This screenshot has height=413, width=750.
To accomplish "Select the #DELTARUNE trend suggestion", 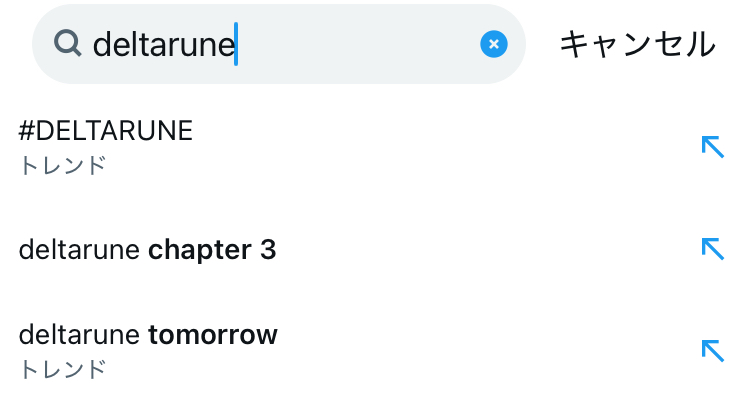I will (x=375, y=147).
